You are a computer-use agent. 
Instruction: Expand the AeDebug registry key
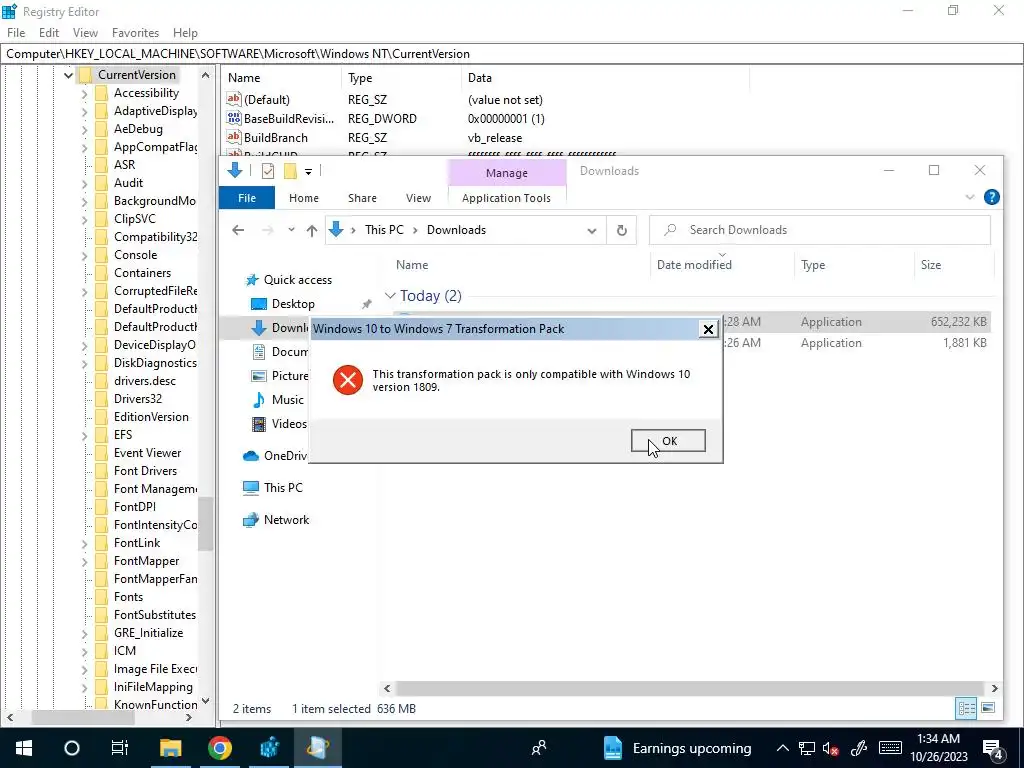click(x=85, y=129)
